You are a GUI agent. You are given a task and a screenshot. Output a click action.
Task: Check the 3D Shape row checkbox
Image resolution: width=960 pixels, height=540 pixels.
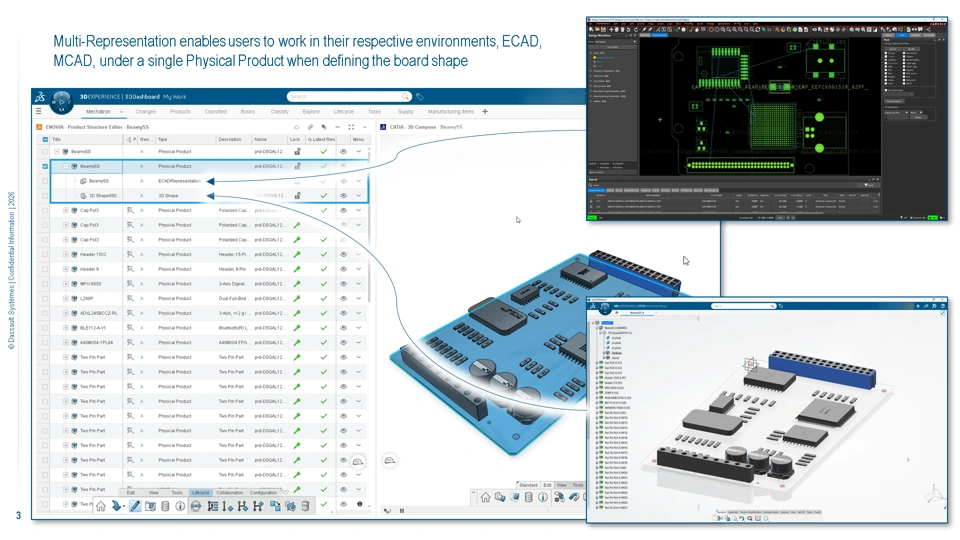click(x=45, y=195)
